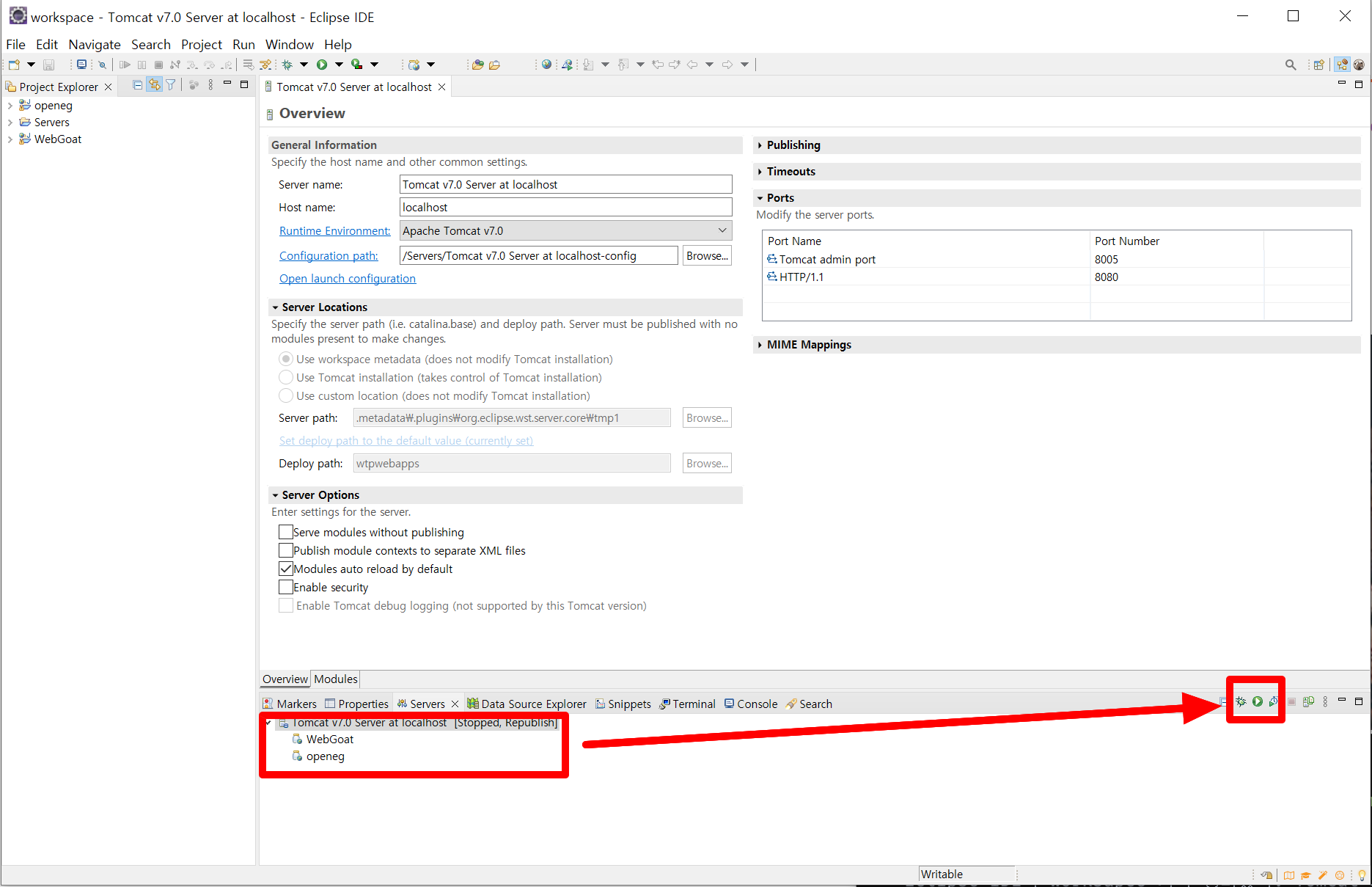Viewport: 1372px width, 887px height.
Task: Toggle Link with Editor in Project Explorer
Action: point(154,85)
